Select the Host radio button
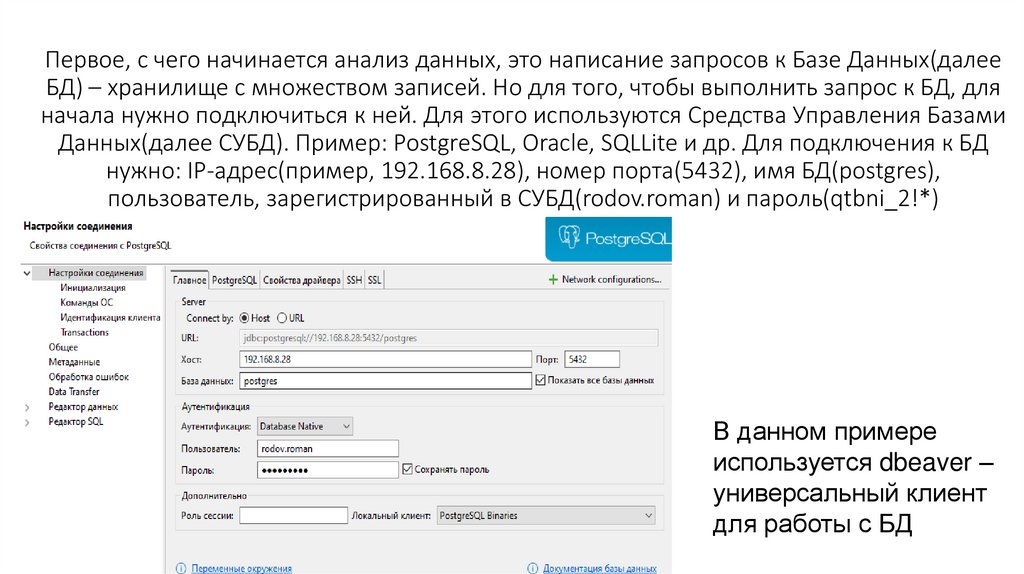 (244, 318)
